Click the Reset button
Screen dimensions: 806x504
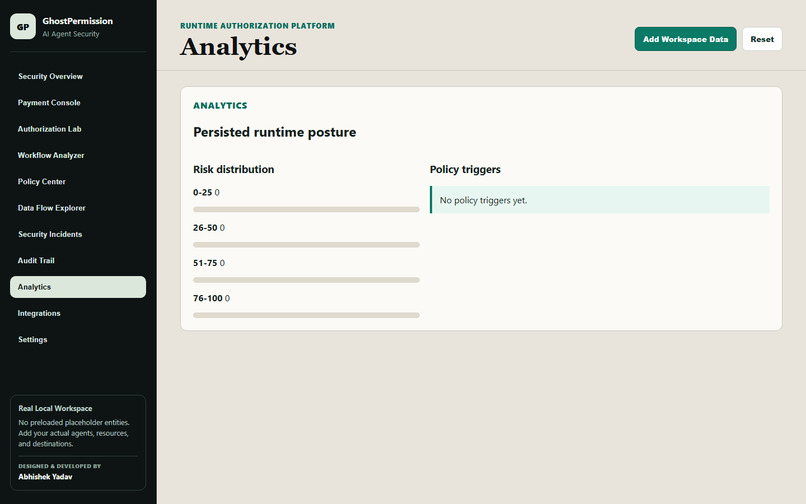point(762,39)
